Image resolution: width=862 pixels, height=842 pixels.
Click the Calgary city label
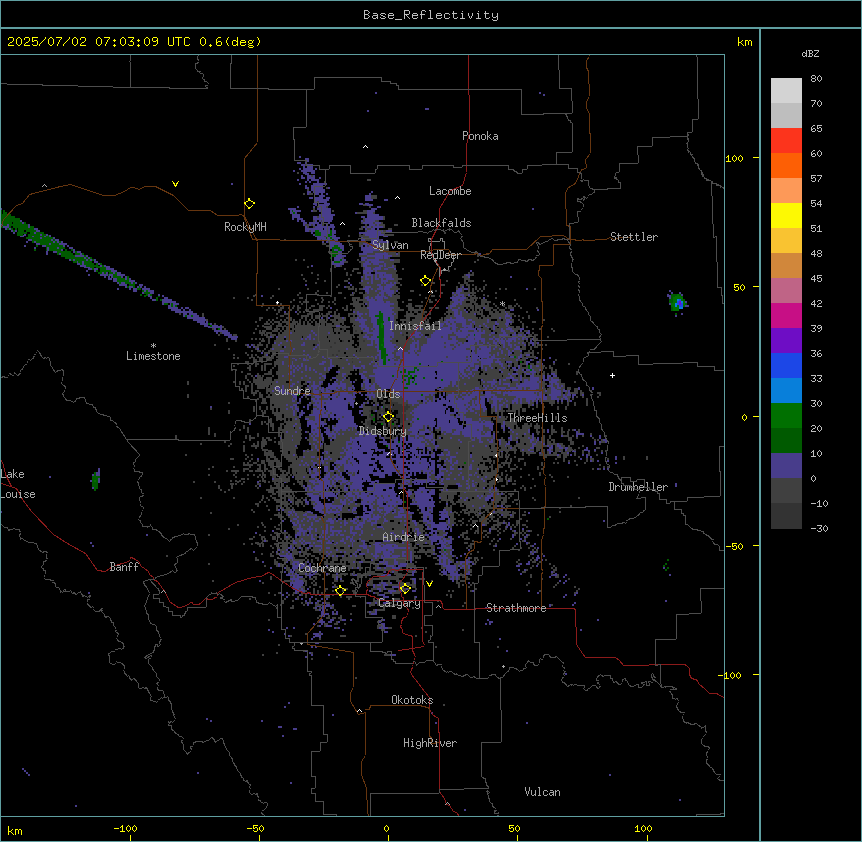point(399,603)
